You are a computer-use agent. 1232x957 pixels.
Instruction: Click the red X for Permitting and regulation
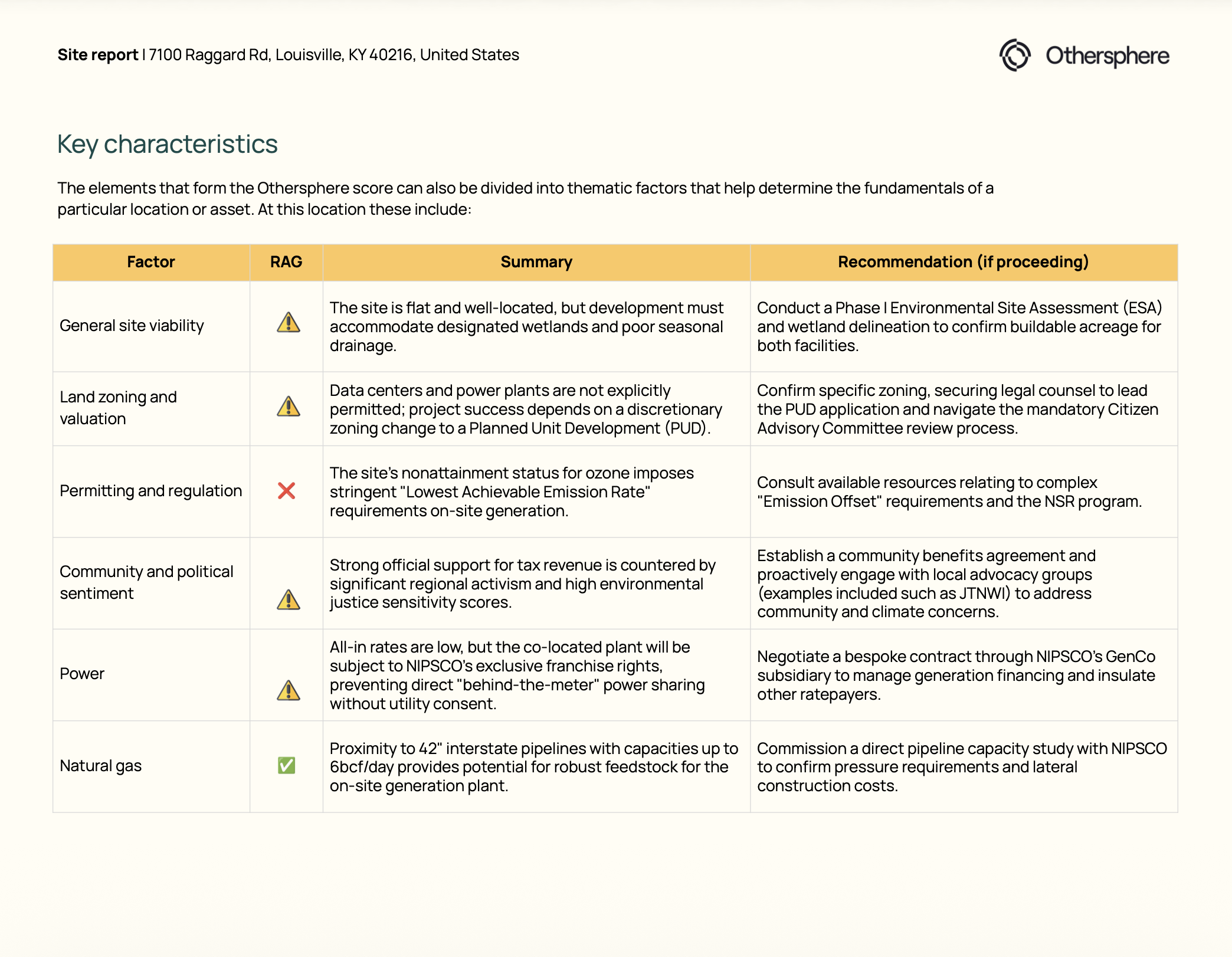pyautogui.click(x=286, y=491)
